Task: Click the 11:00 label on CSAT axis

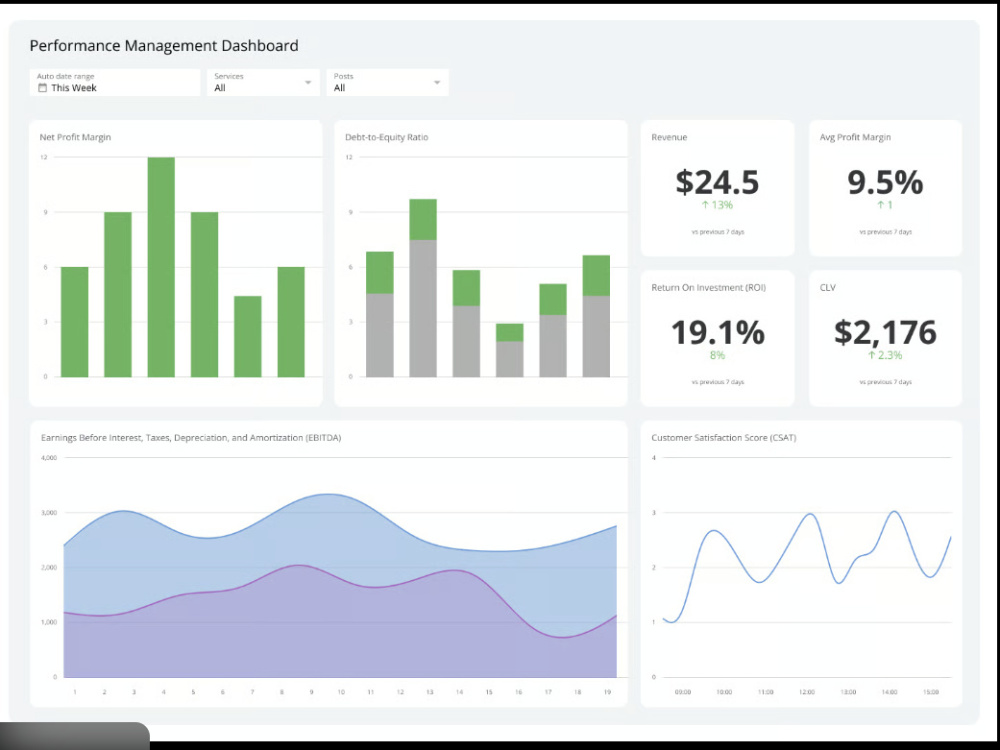Action: tap(765, 692)
